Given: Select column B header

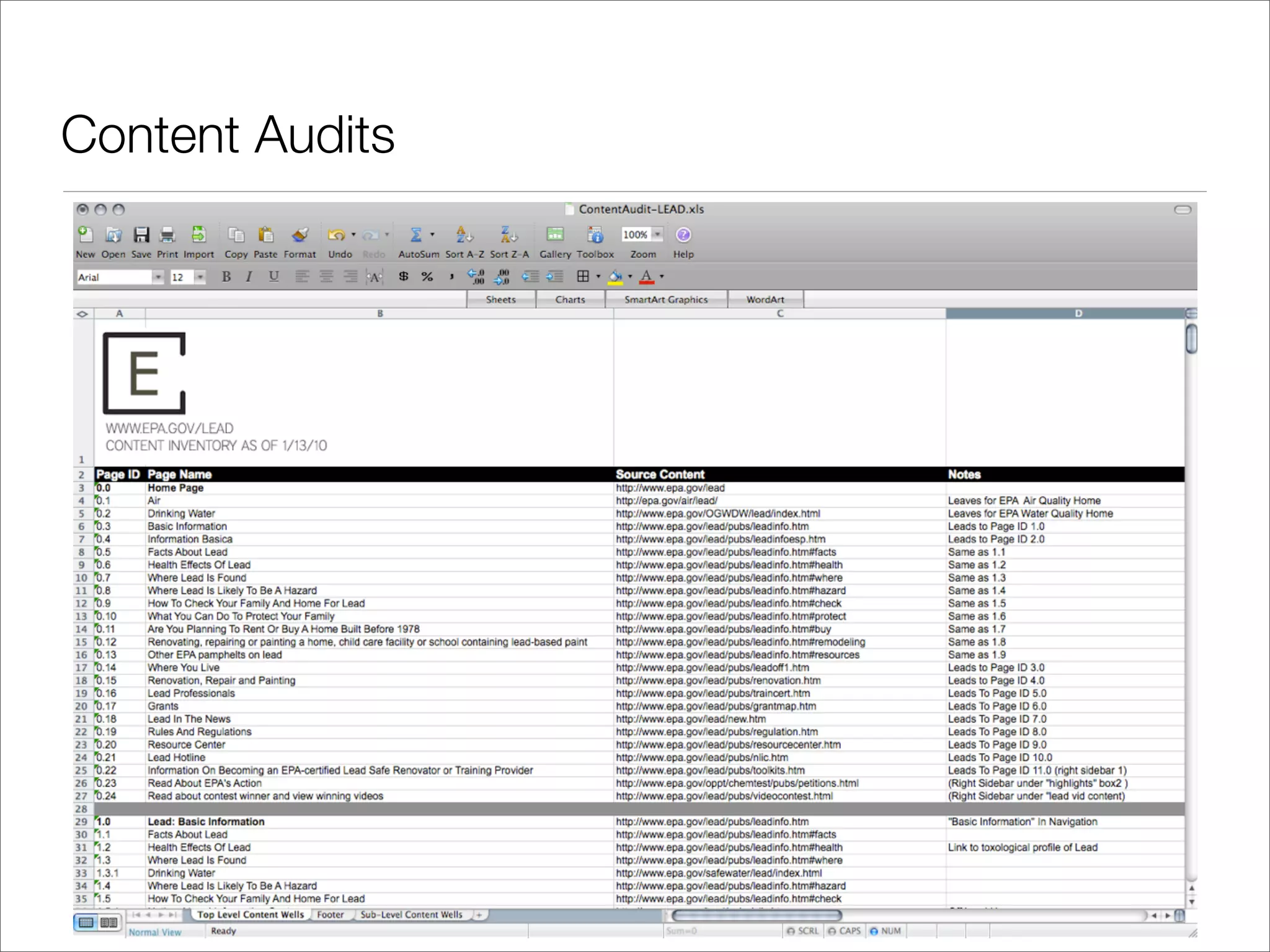Looking at the screenshot, I should click(x=380, y=314).
